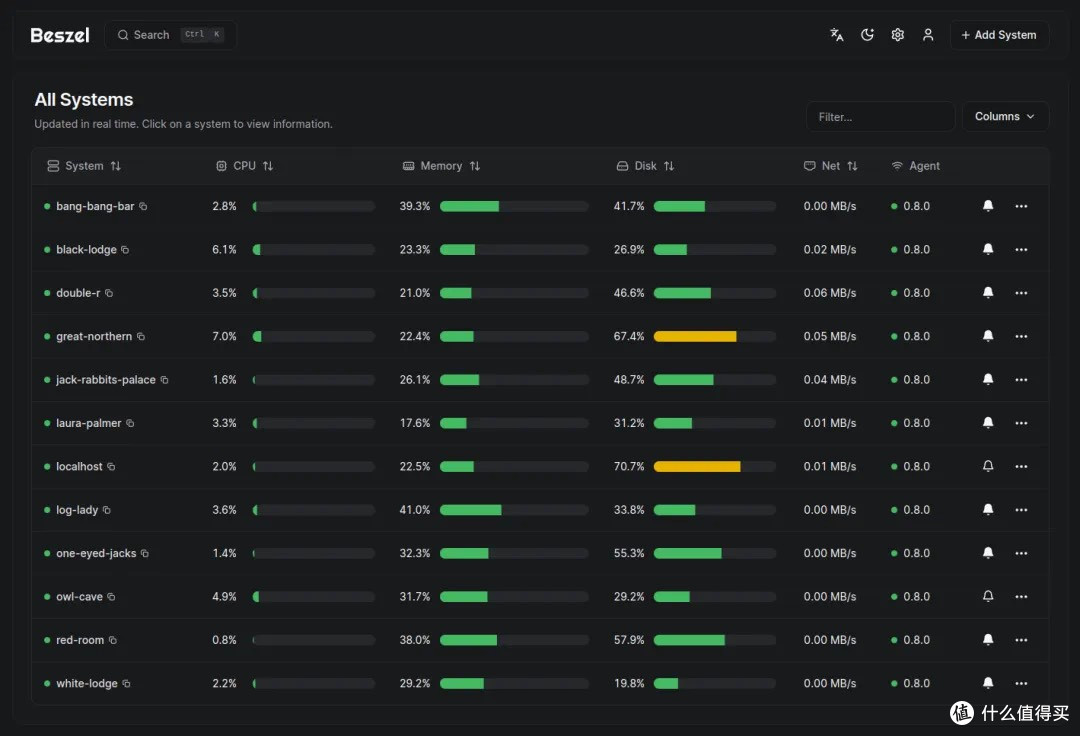Focus the Filter input field

[880, 116]
